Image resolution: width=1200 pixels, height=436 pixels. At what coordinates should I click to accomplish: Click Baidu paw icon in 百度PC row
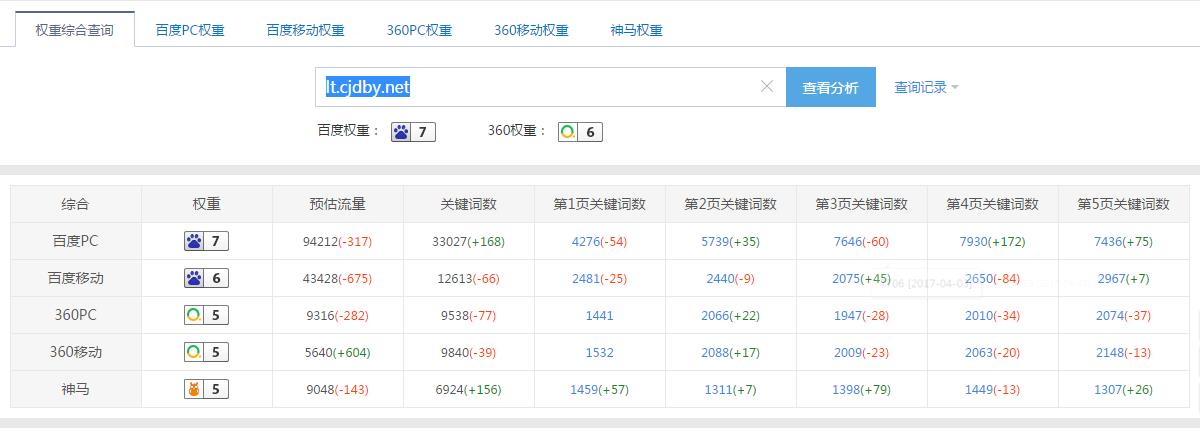195,241
